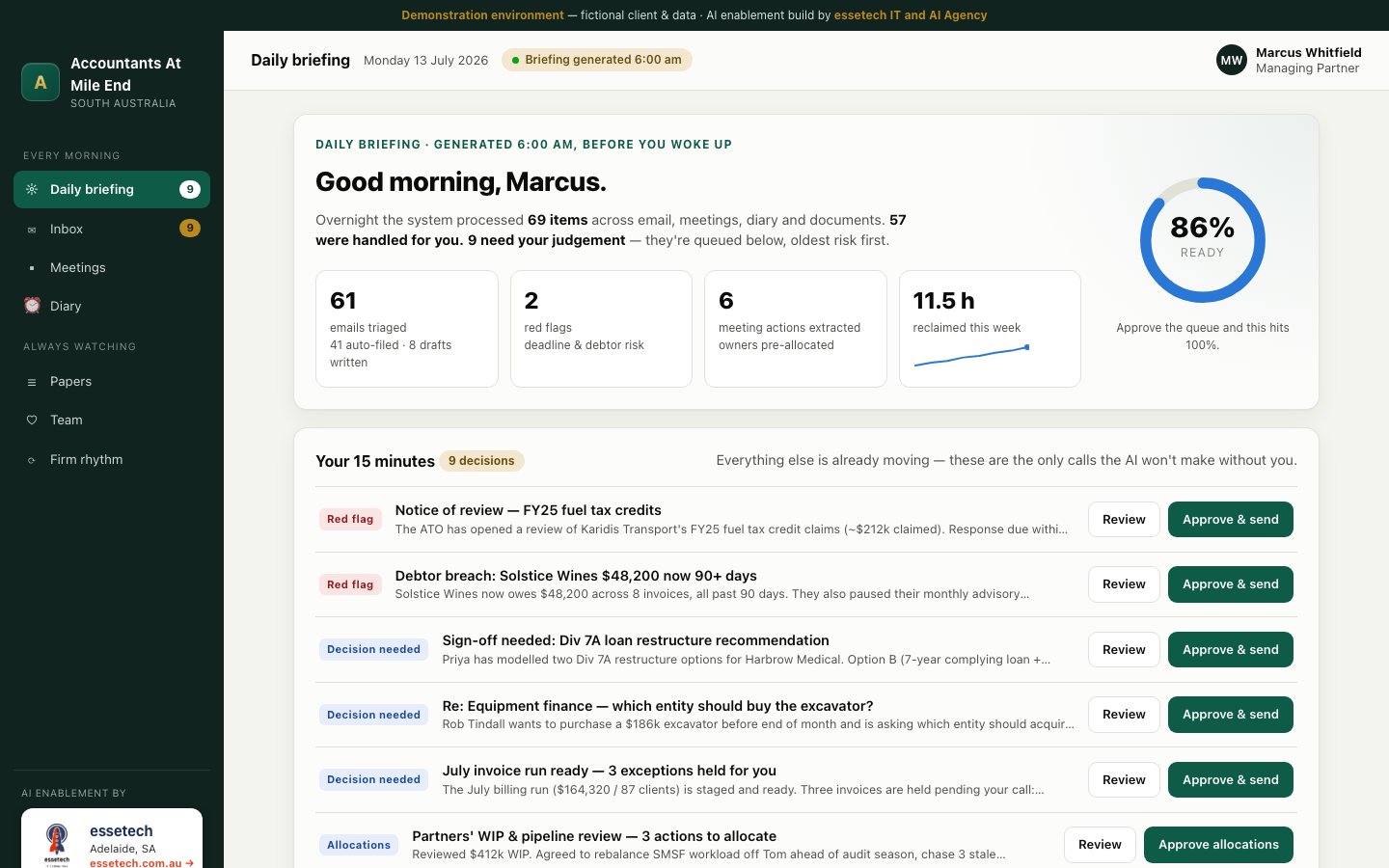Click the Team heart icon
The width and height of the screenshot is (1389, 868).
(32, 420)
